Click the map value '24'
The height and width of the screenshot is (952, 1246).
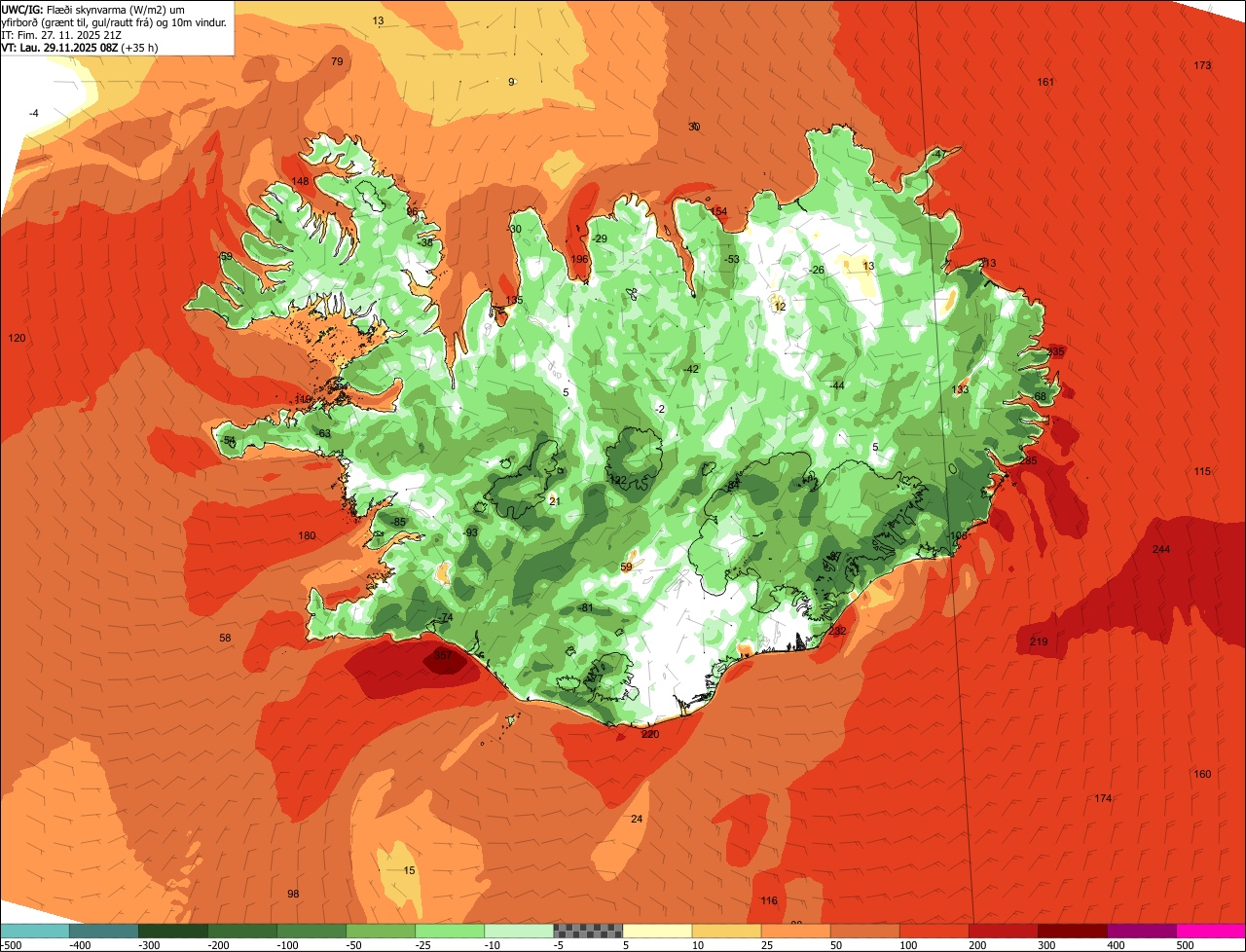637,819
